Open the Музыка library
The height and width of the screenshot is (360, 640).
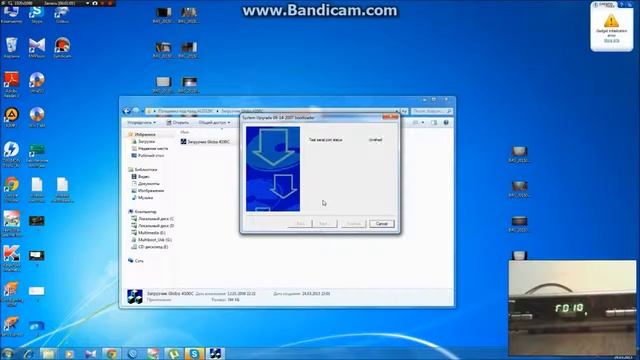point(142,198)
